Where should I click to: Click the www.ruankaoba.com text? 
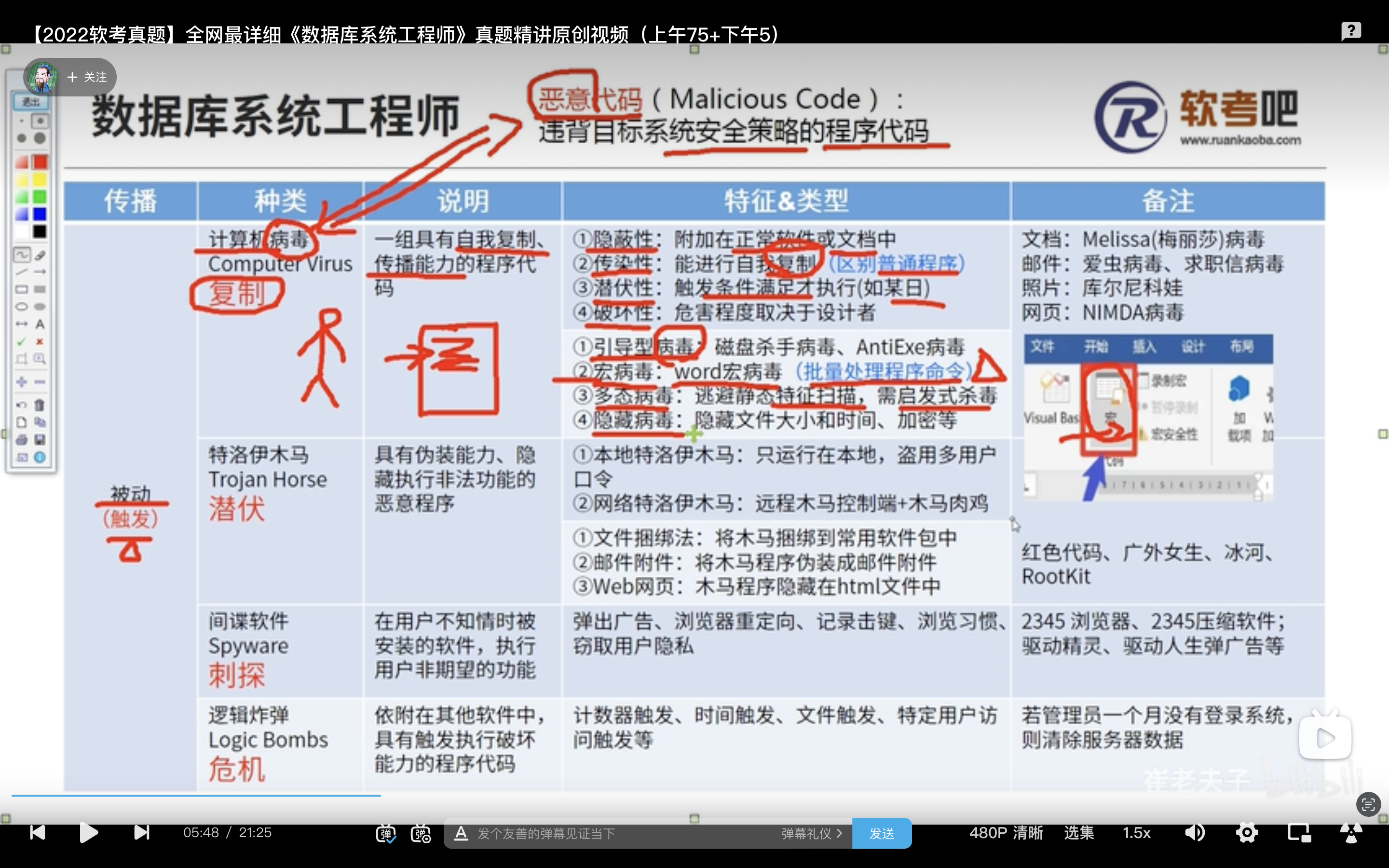point(1240,140)
